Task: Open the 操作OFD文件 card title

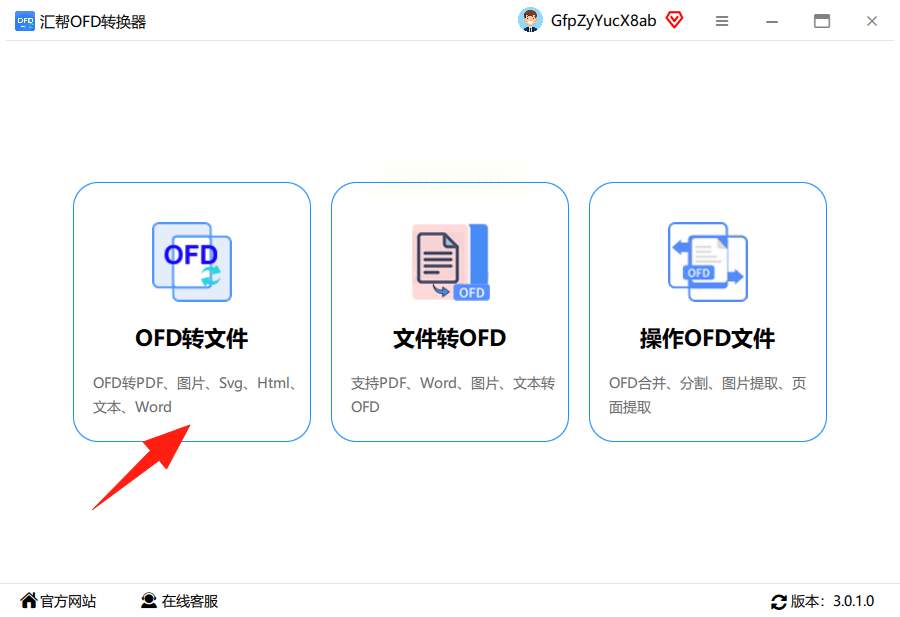Action: click(x=707, y=338)
